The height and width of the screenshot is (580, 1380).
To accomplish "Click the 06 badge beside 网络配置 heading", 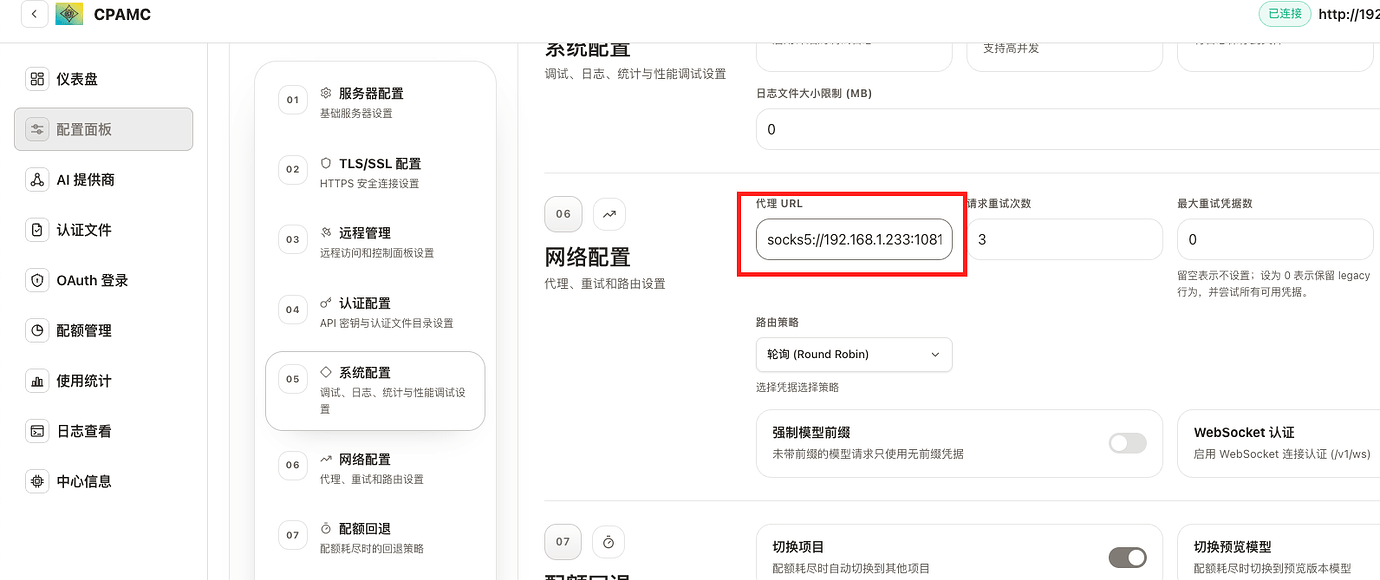I will tap(563, 214).
